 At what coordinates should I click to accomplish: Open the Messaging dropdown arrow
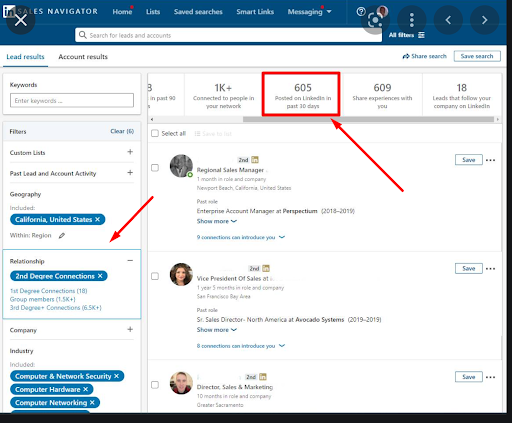[329, 12]
